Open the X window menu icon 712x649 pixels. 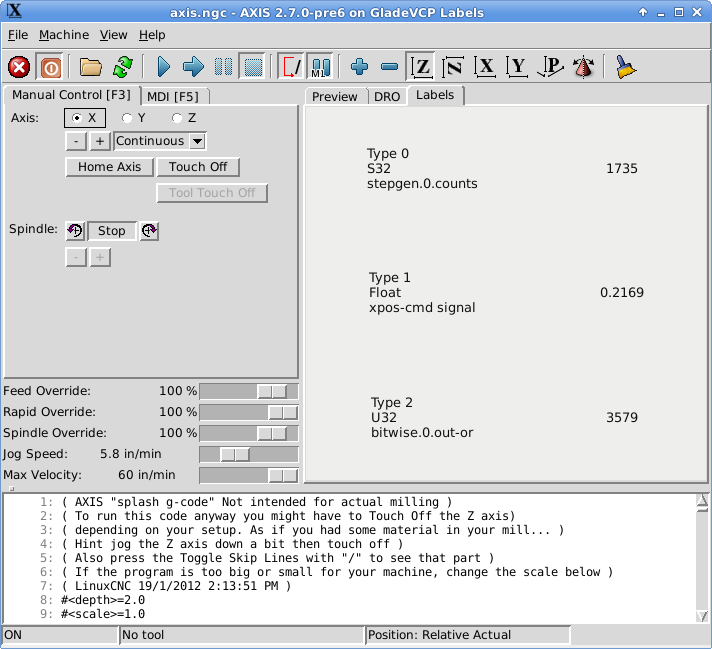coord(14,11)
